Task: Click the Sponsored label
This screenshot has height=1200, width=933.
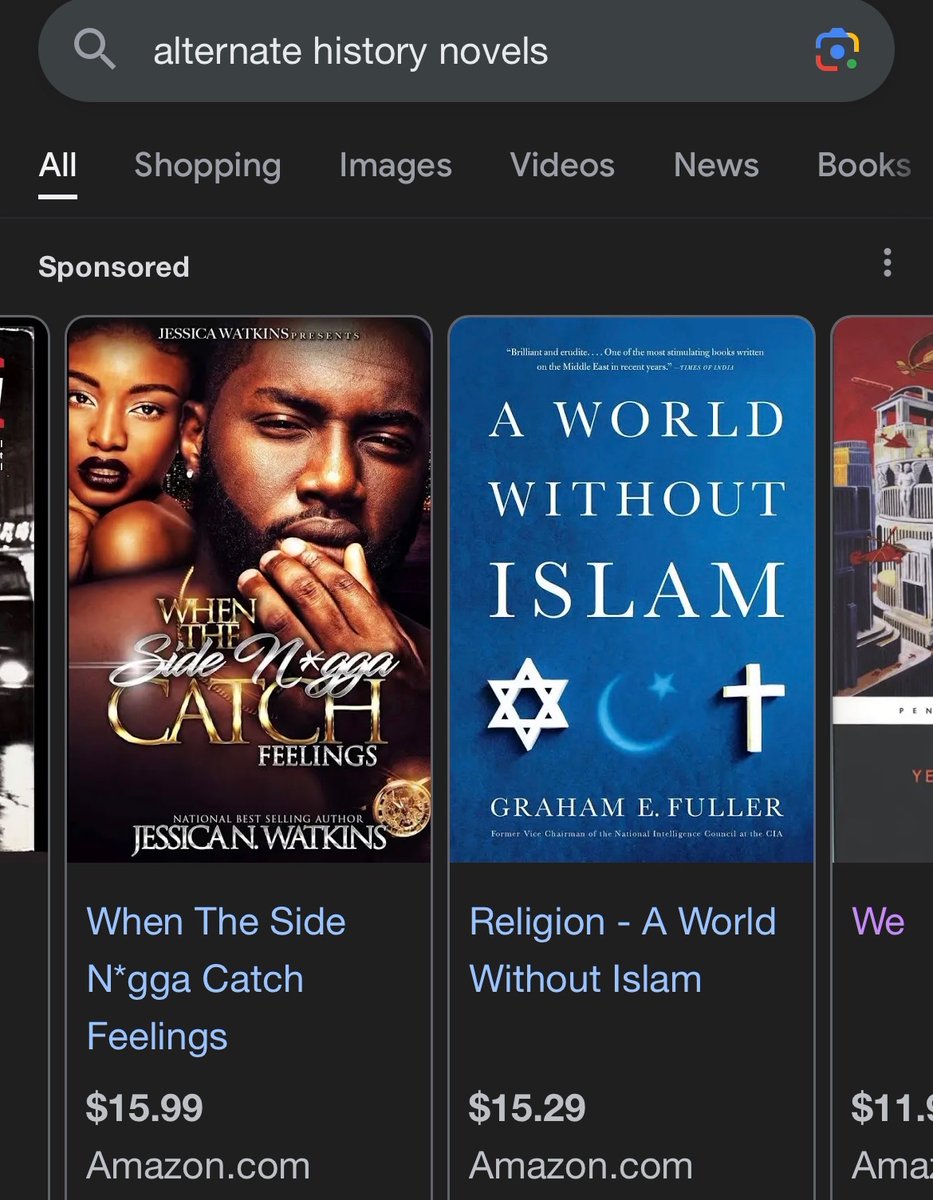Action: (x=114, y=267)
